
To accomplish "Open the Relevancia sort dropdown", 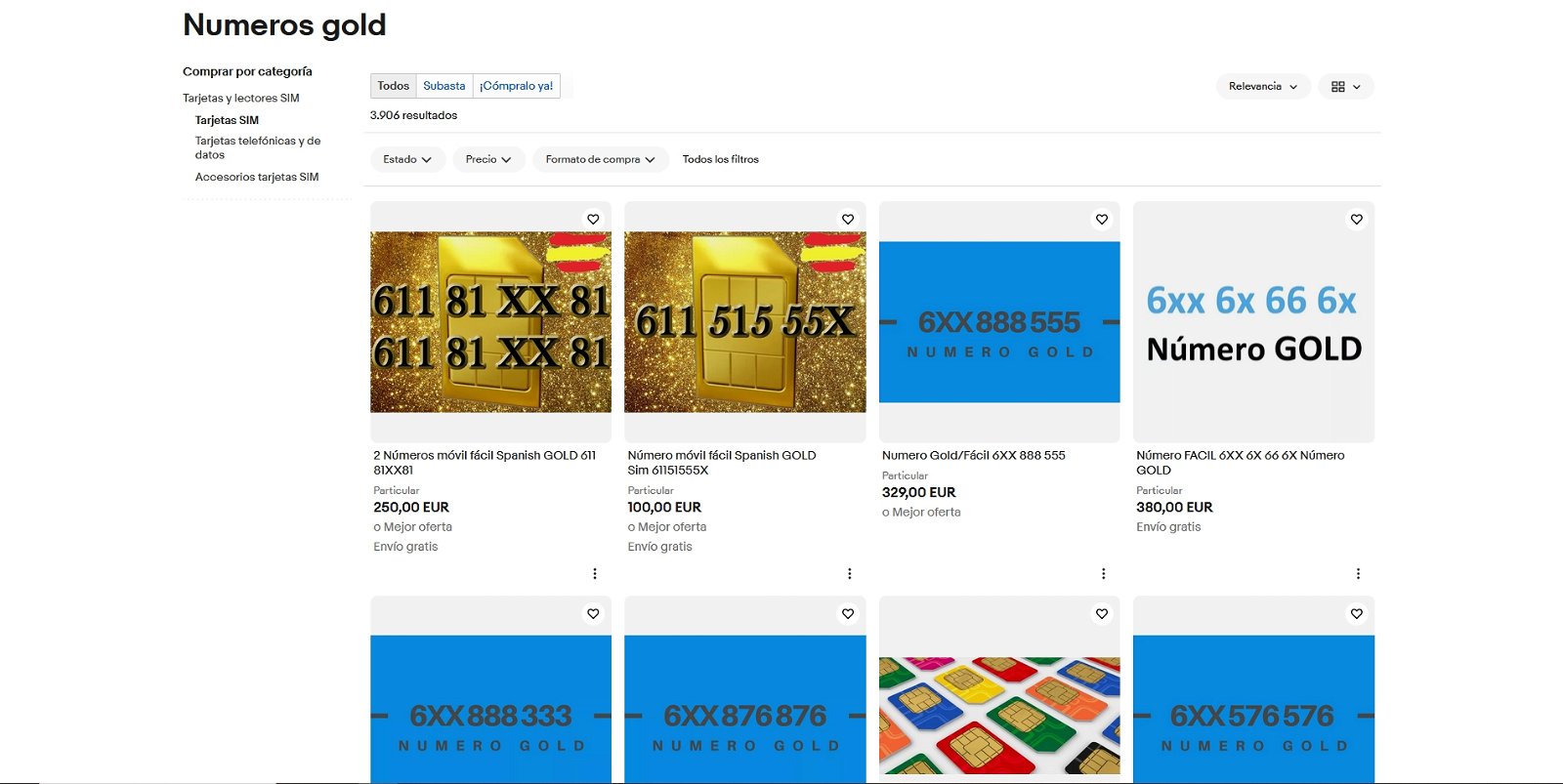I will tap(1262, 87).
